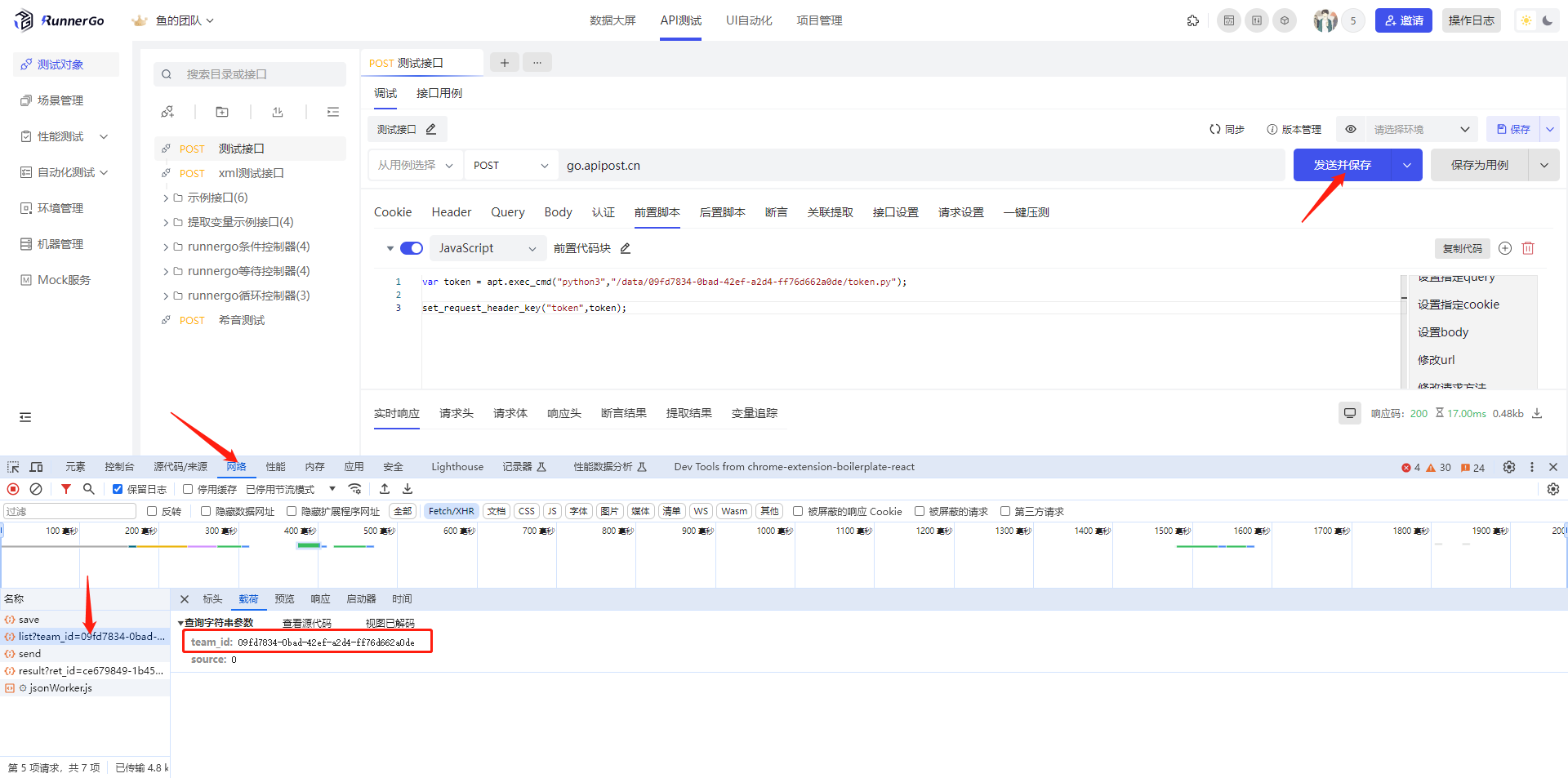1568x778 pixels.
Task: Open the POST method dropdown
Action: (x=510, y=165)
